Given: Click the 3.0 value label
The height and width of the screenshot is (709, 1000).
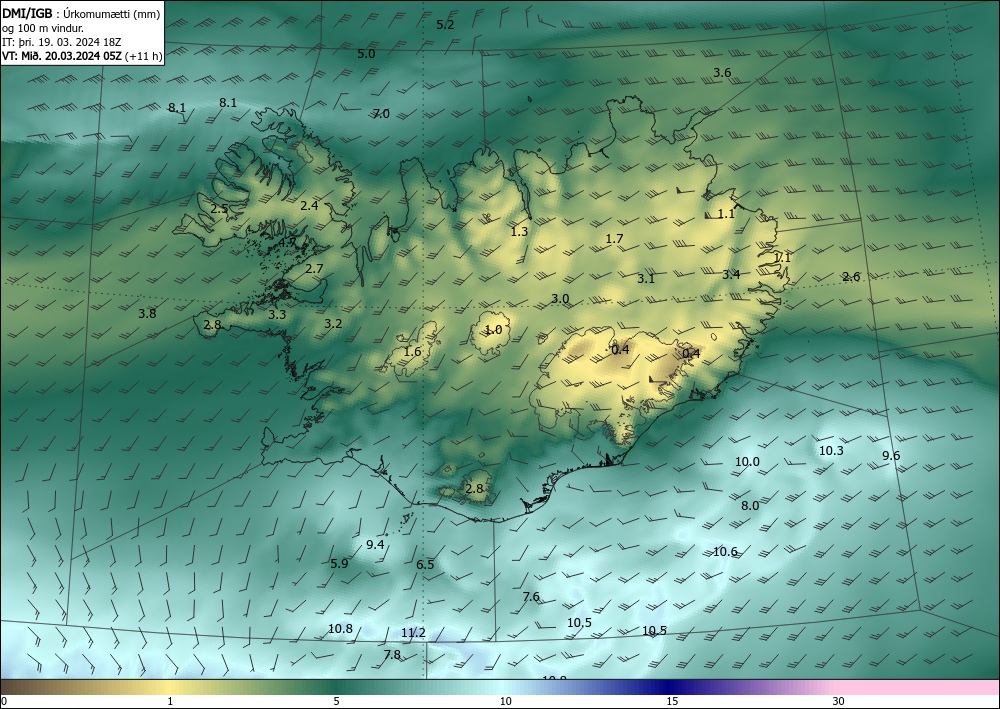Looking at the screenshot, I should click(560, 298).
